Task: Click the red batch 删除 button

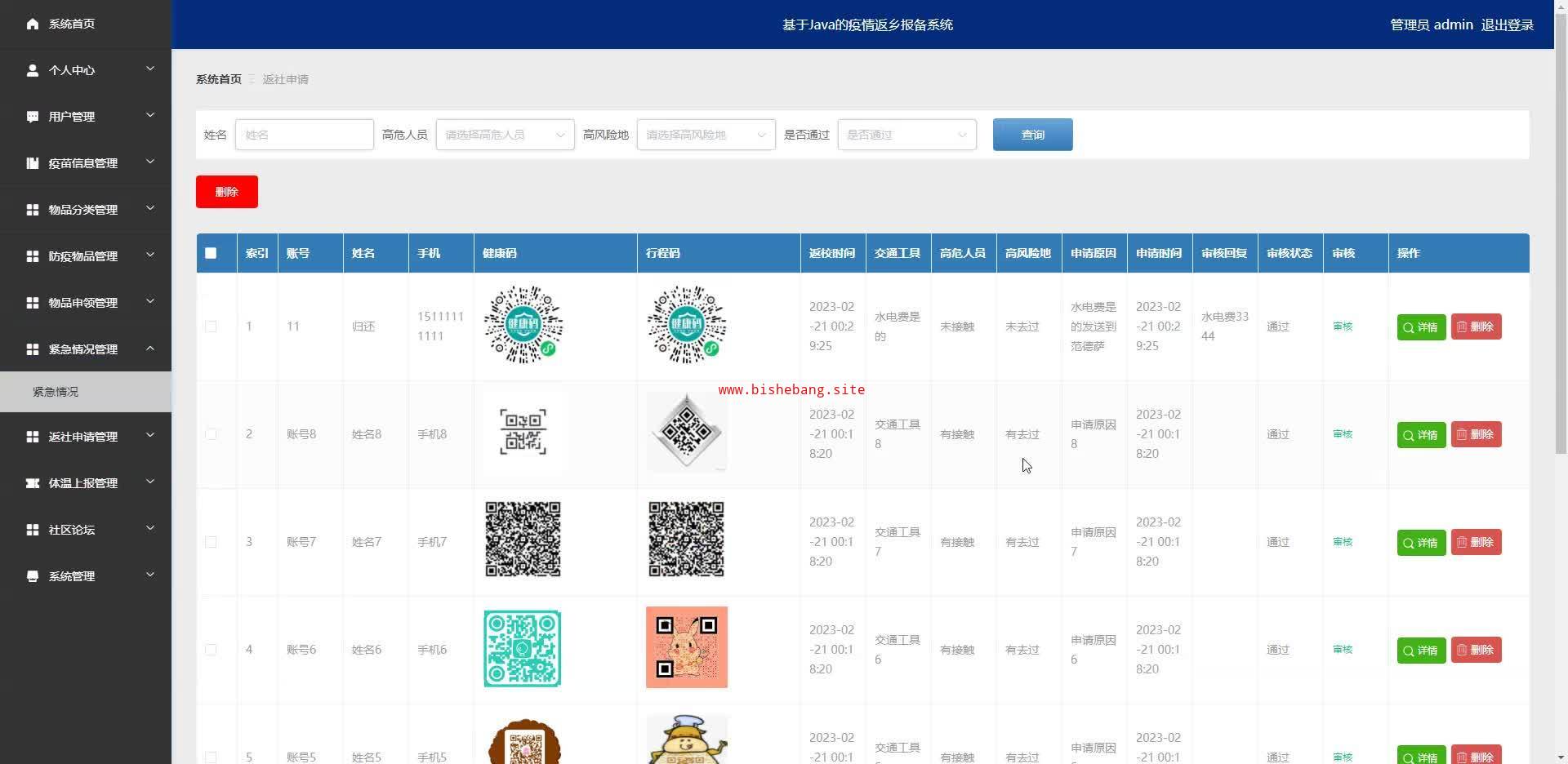Action: click(x=227, y=192)
